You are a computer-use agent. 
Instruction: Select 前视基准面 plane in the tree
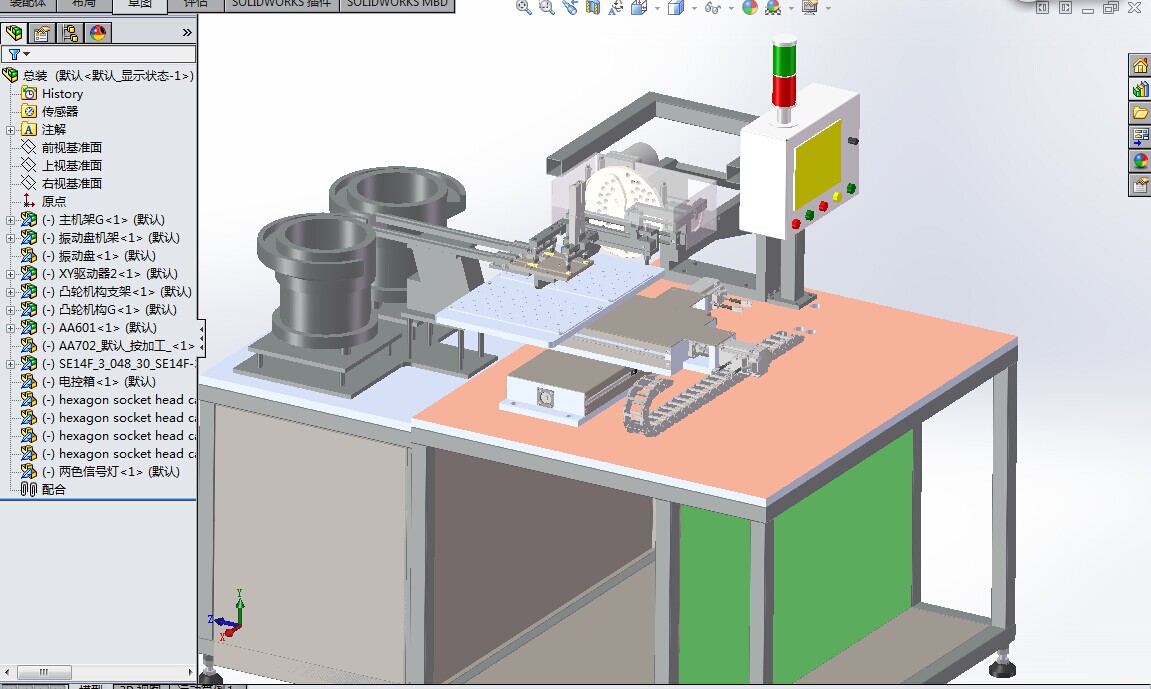click(71, 148)
